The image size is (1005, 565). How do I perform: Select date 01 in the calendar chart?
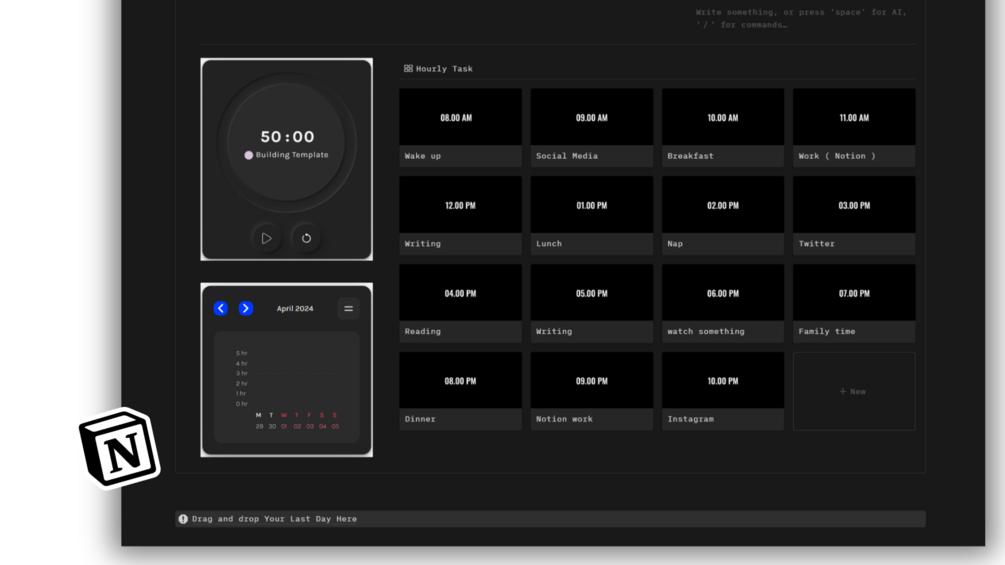tap(284, 427)
